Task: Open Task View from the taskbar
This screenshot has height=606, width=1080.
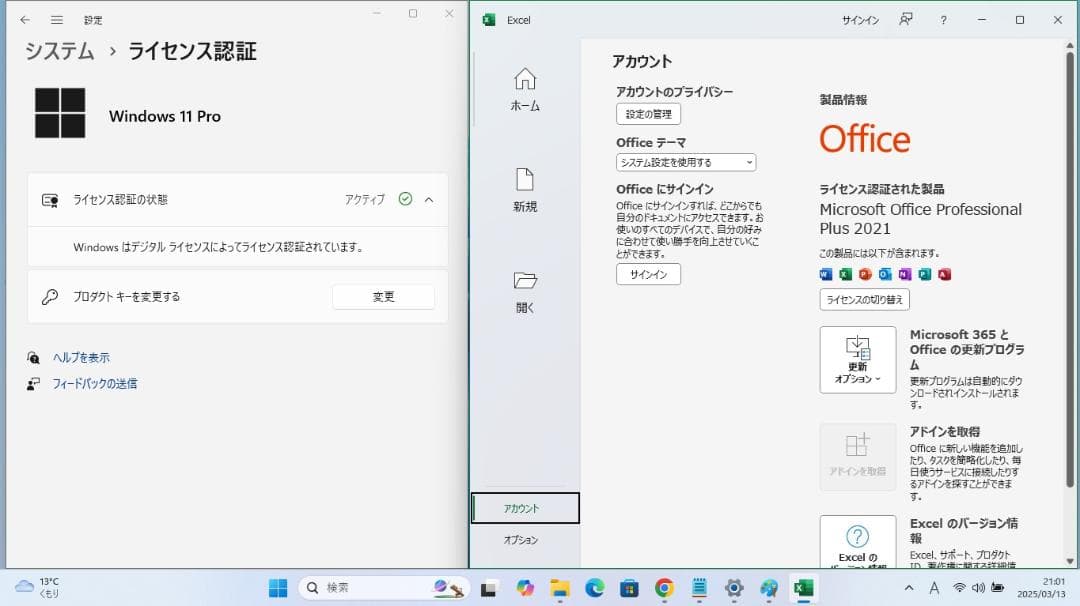Action: [x=489, y=588]
